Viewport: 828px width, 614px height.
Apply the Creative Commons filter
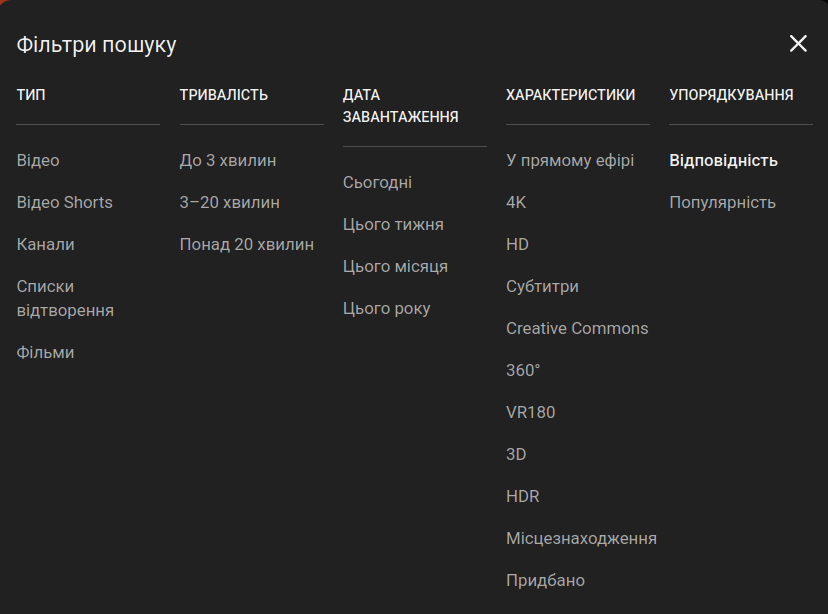[x=577, y=329]
